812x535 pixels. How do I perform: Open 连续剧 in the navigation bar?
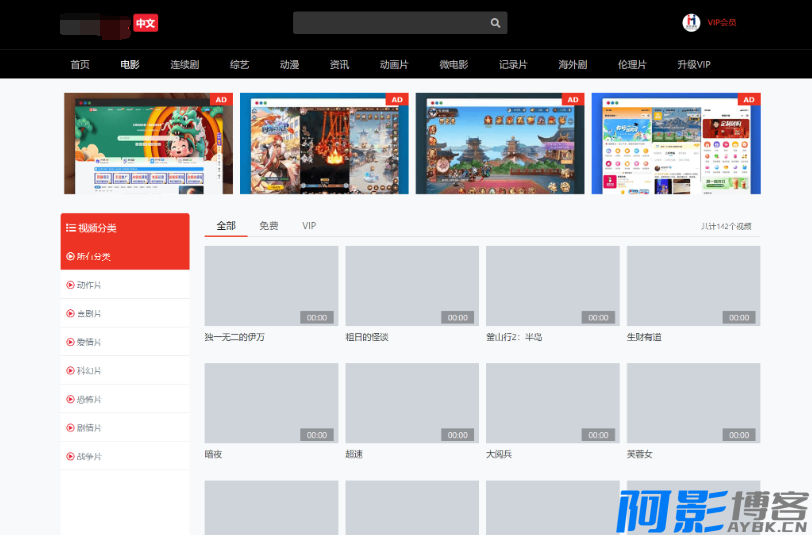(x=184, y=65)
